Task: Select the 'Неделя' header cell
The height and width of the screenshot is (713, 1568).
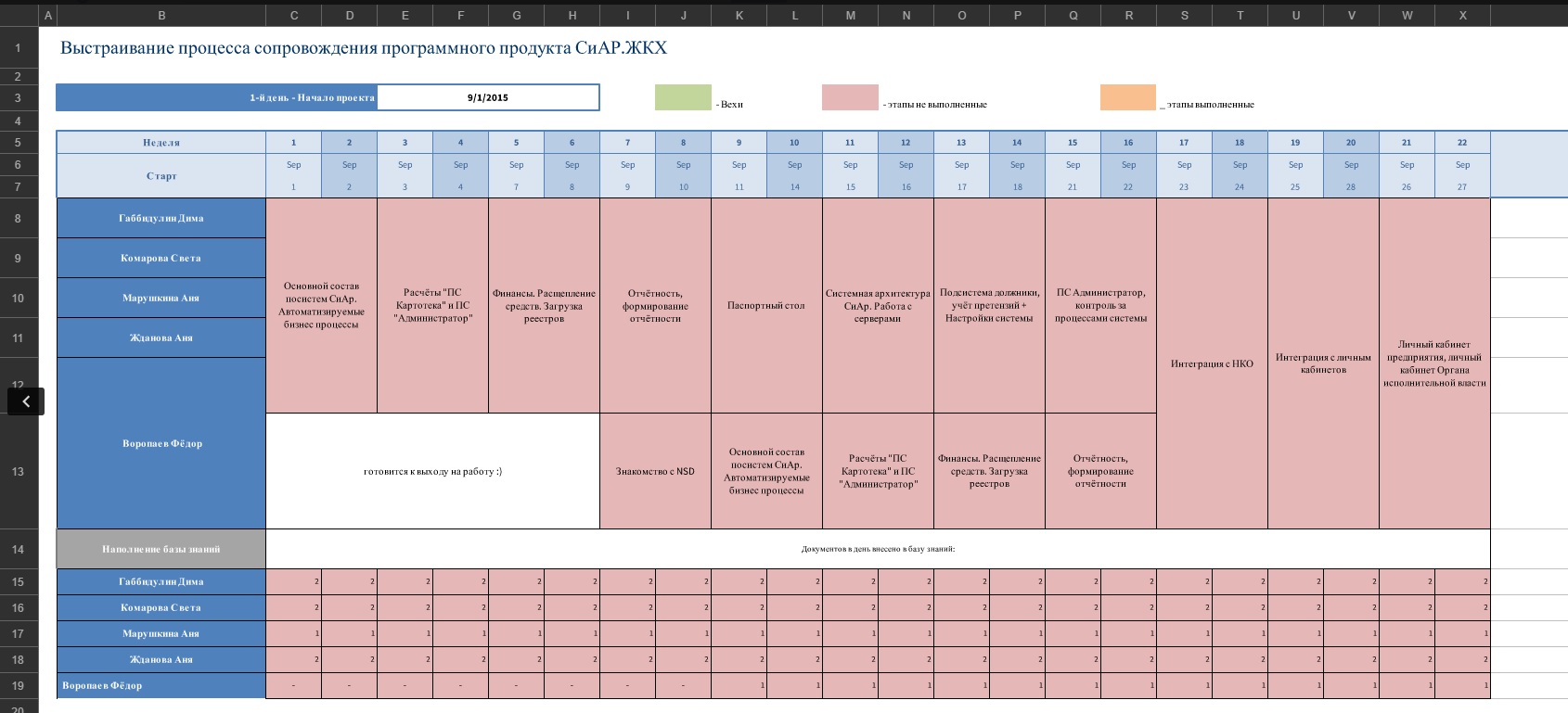Action: pos(161,143)
